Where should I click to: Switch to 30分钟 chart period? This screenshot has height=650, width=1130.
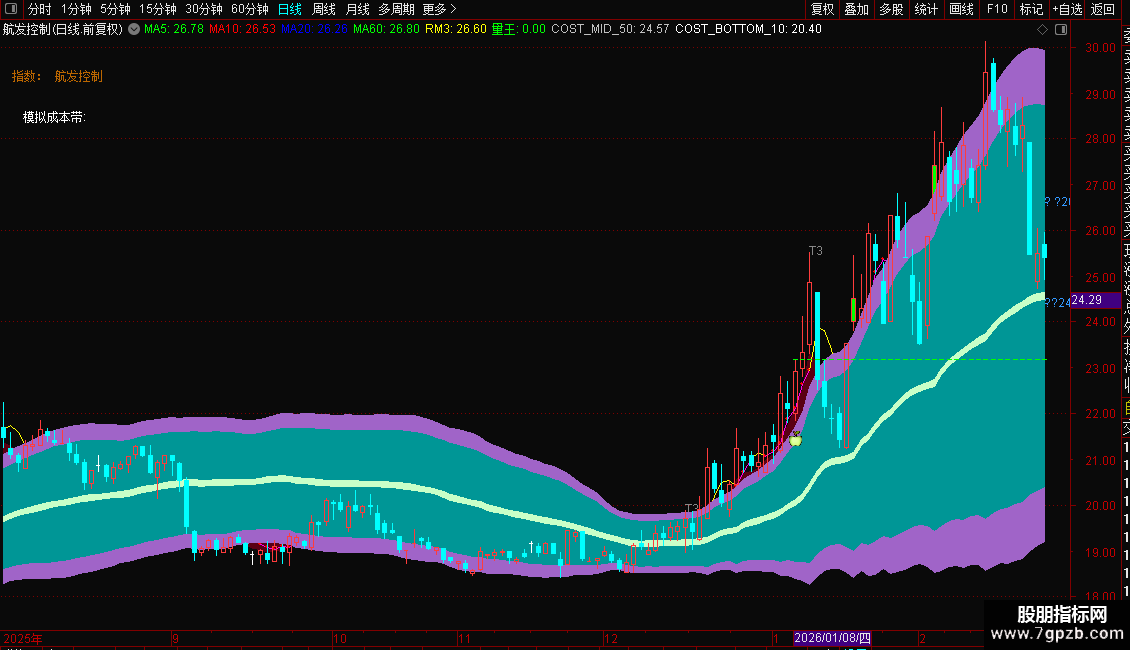tap(204, 9)
